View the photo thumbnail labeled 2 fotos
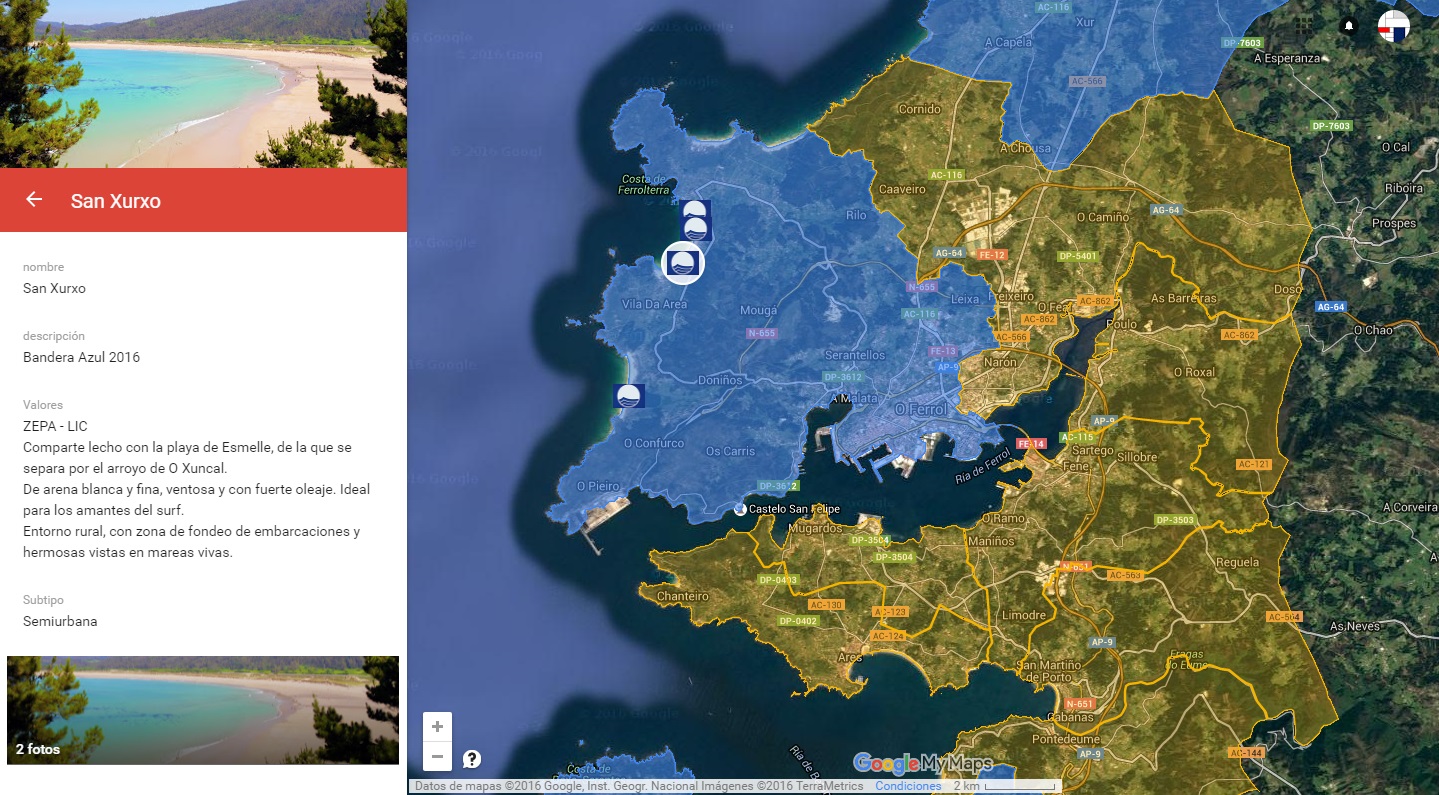 pos(203,710)
